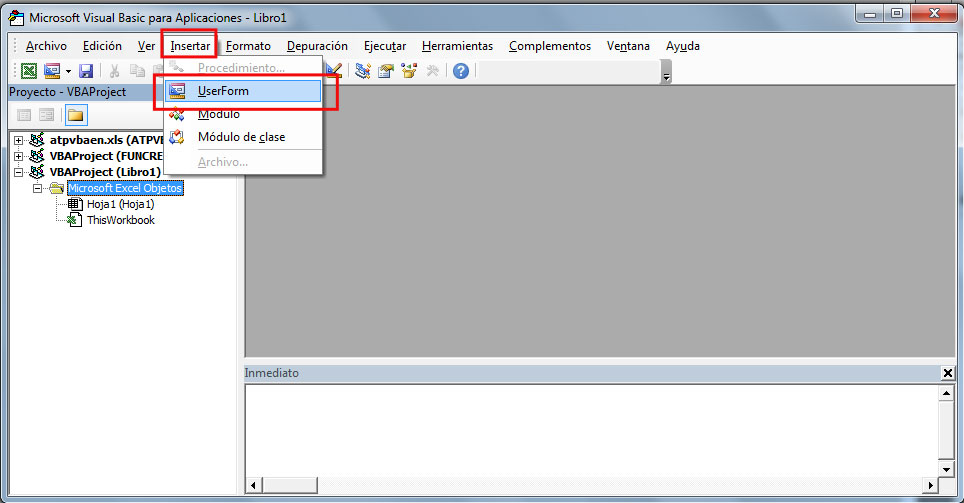The width and height of the screenshot is (964, 503).
Task: Click inside the Inmediato text area
Action: click(591, 430)
